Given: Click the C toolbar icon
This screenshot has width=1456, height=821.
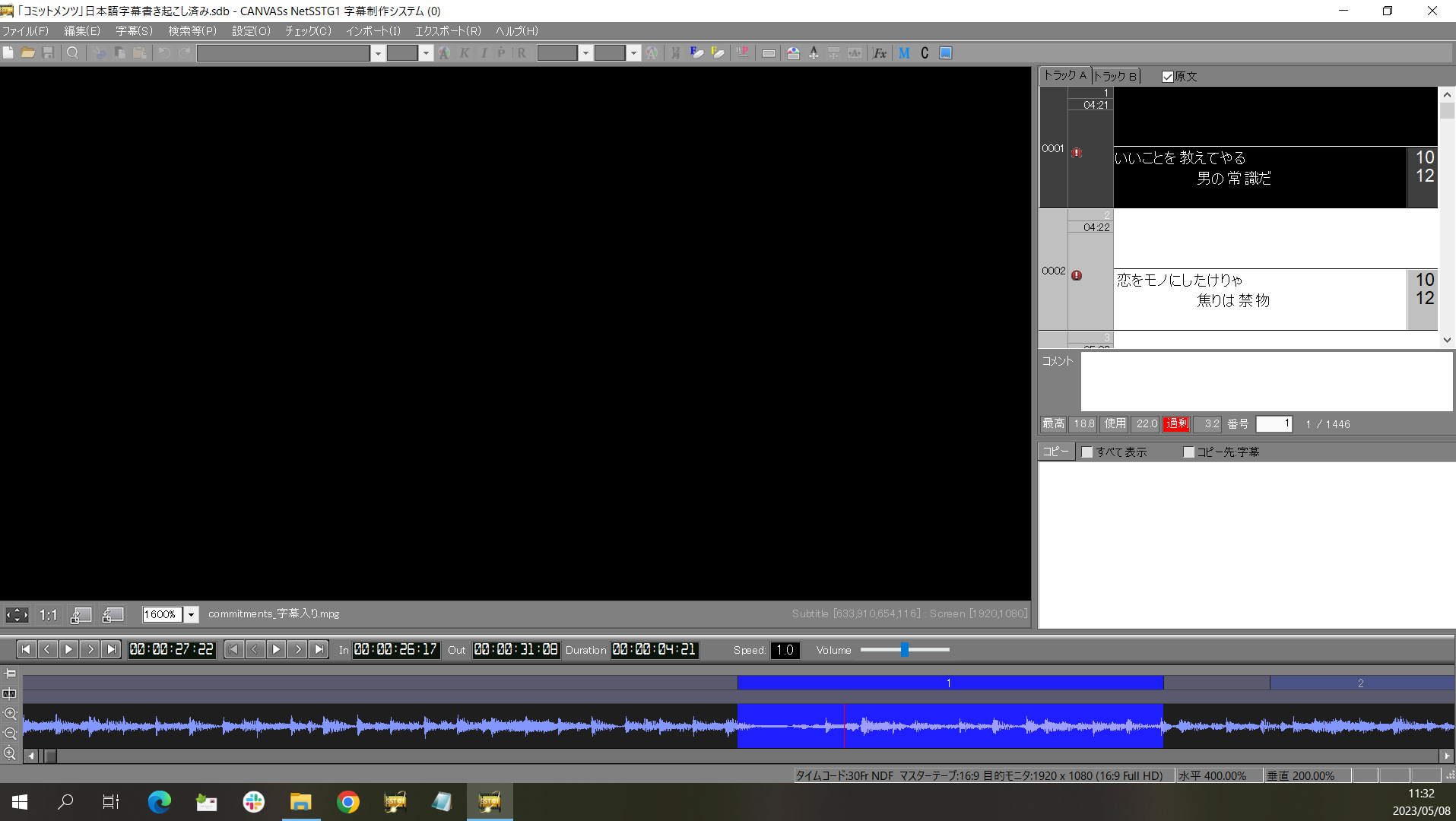Looking at the screenshot, I should (925, 53).
